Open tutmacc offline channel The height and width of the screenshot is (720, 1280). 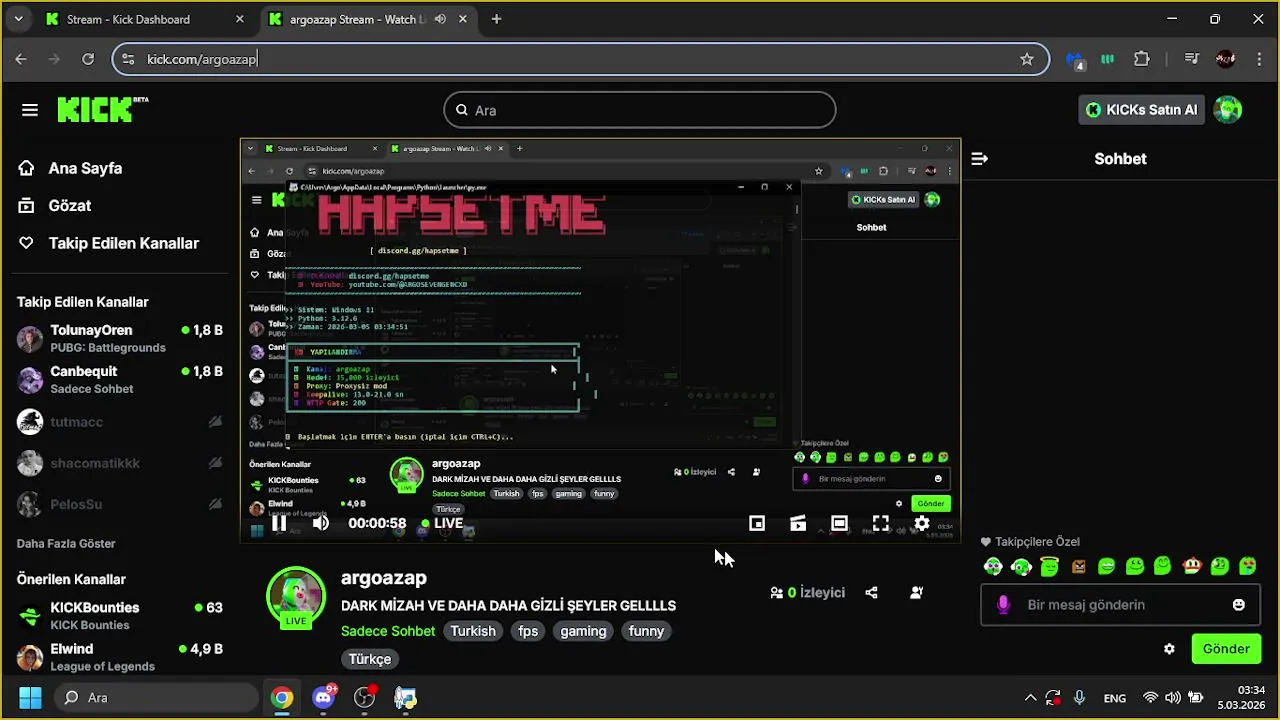(x=120, y=422)
